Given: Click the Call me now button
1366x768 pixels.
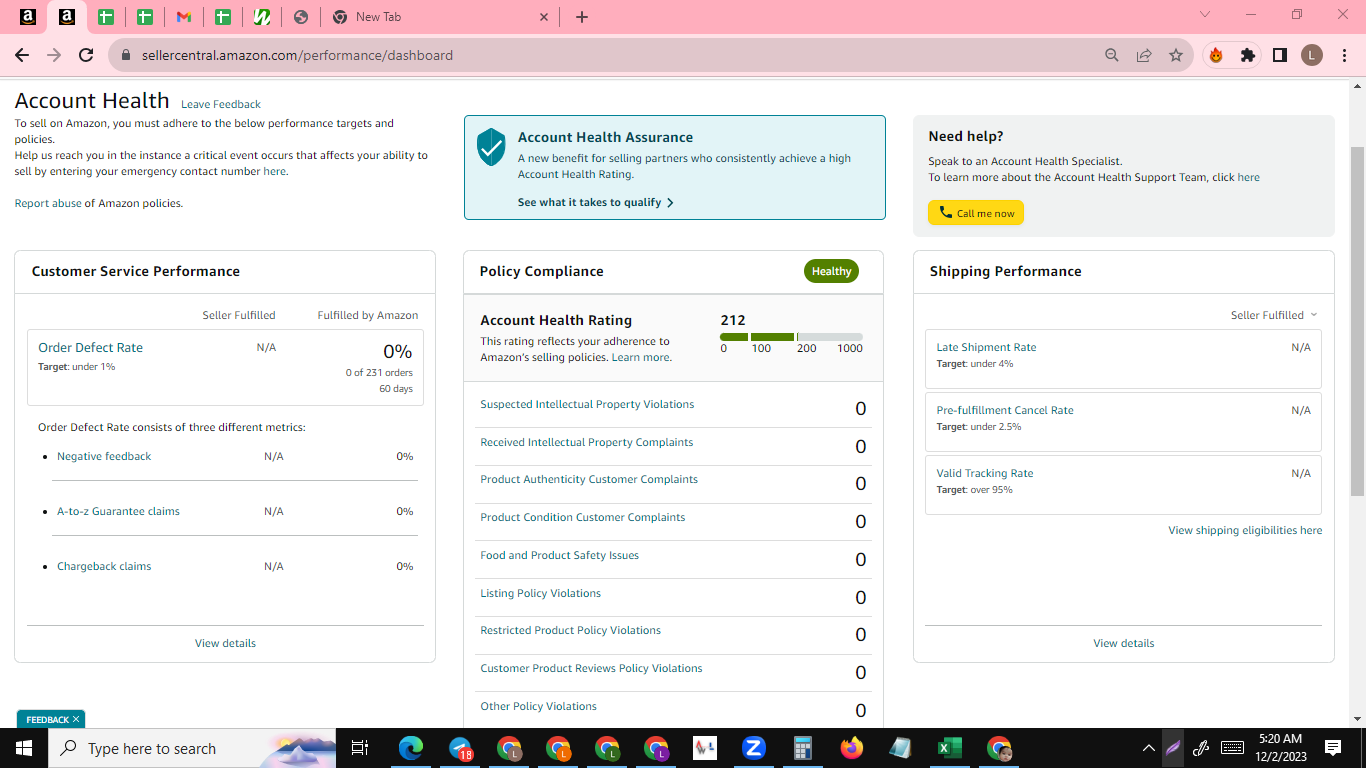Looking at the screenshot, I should (x=976, y=213).
